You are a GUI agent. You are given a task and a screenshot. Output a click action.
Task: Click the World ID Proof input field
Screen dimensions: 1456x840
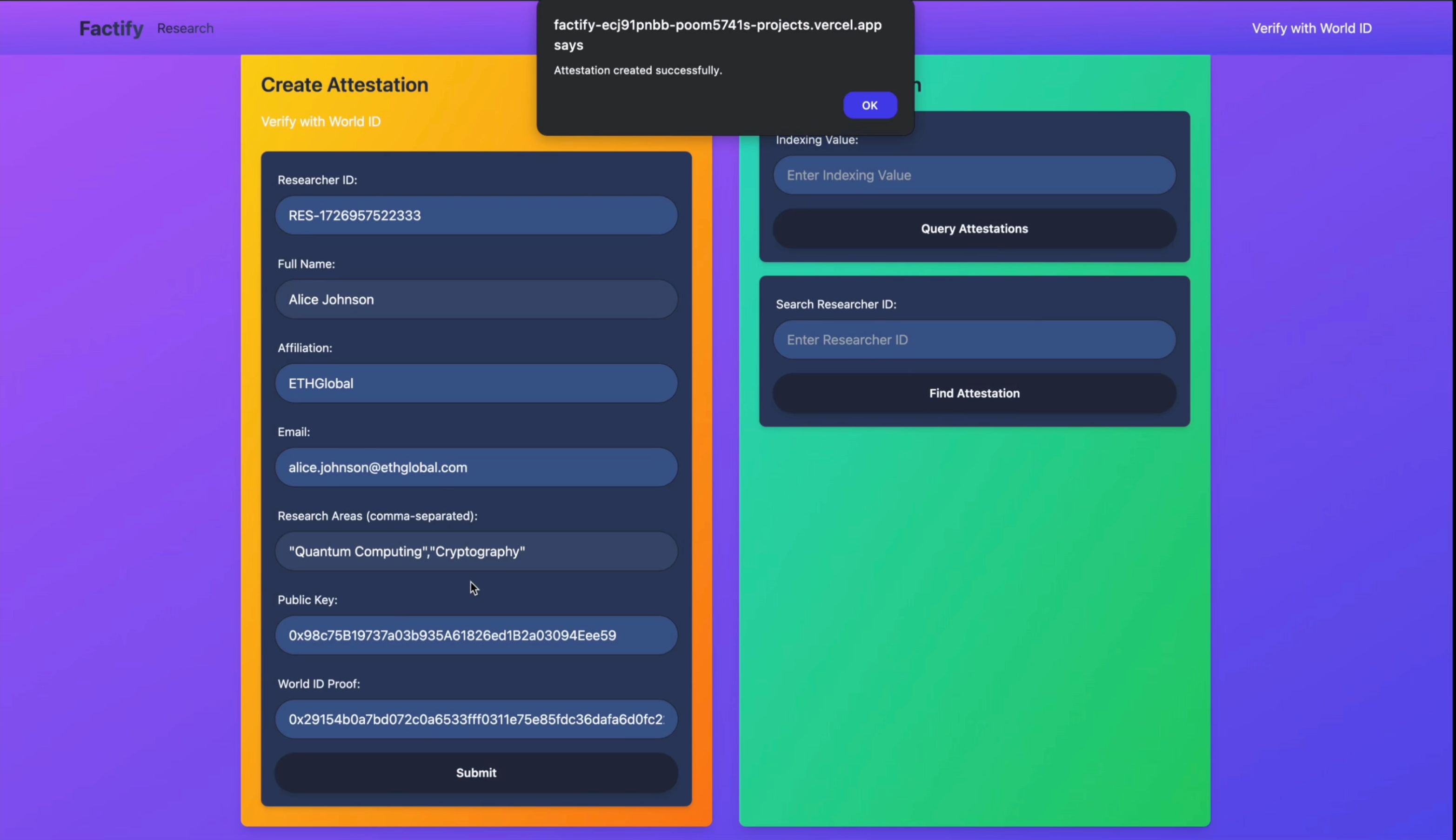476,719
